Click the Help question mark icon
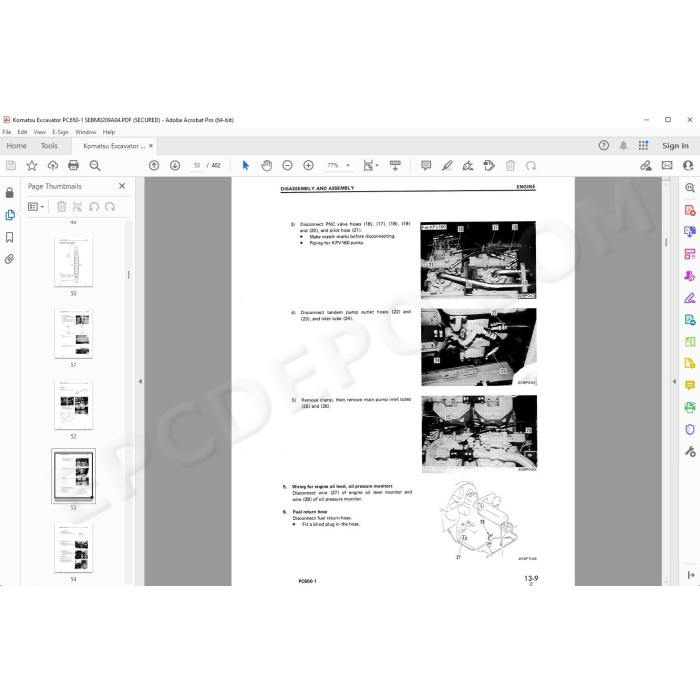This screenshot has height=700, width=700. (x=604, y=146)
